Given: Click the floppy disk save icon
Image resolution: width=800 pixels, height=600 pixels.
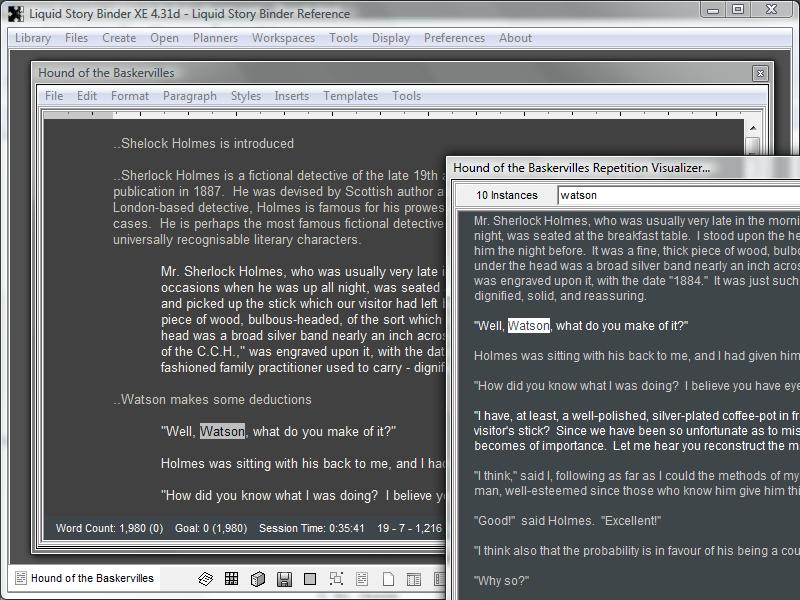Looking at the screenshot, I should click(x=284, y=579).
